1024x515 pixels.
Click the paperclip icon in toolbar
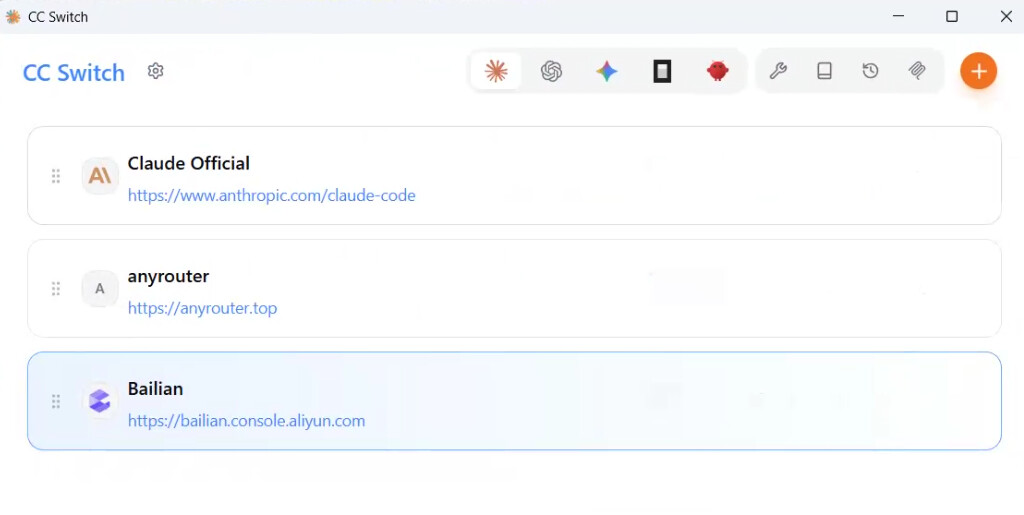917,70
